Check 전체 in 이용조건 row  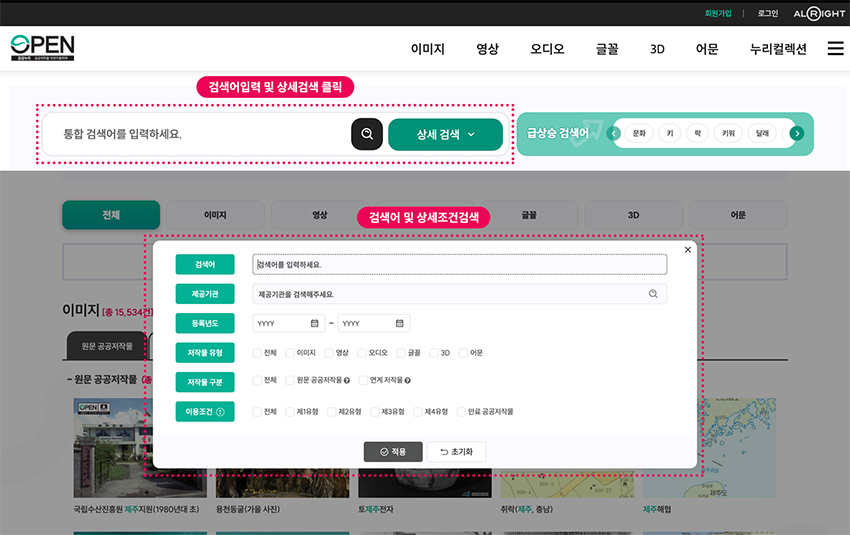[x=257, y=412]
